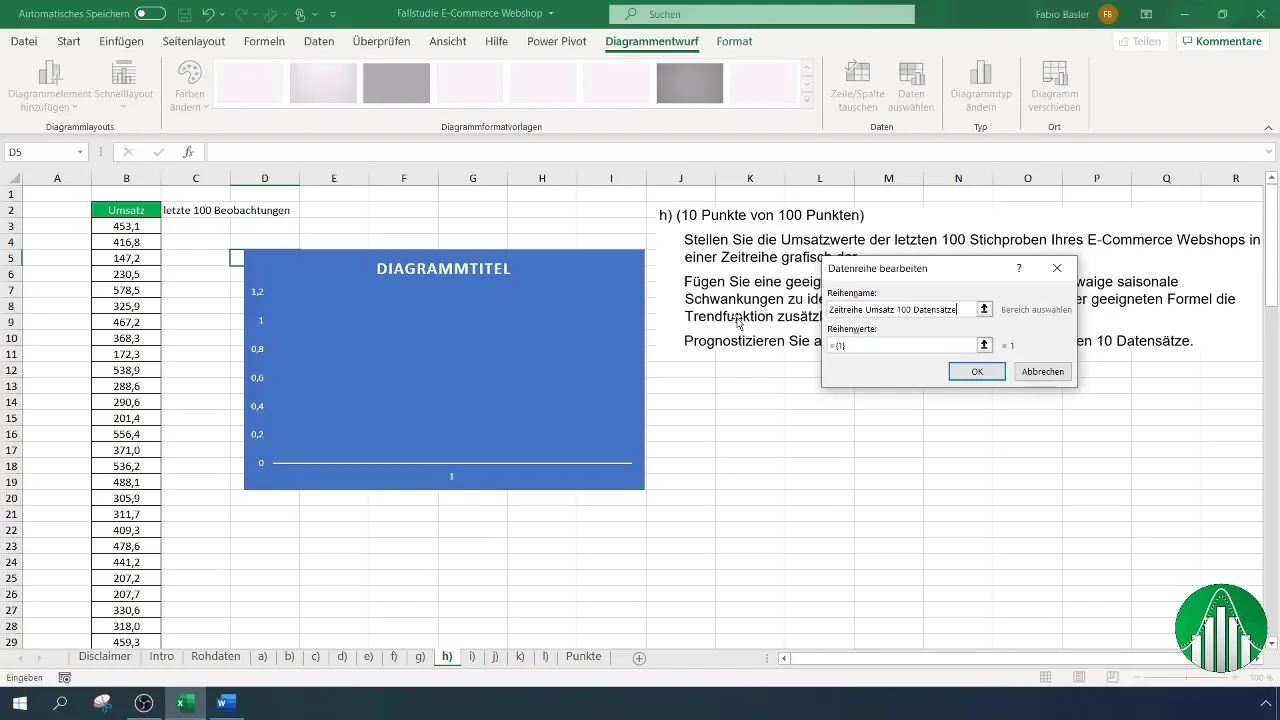The image size is (1280, 720).
Task: Open the Diagrammelement hinzufügen menu
Action: pos(48,86)
